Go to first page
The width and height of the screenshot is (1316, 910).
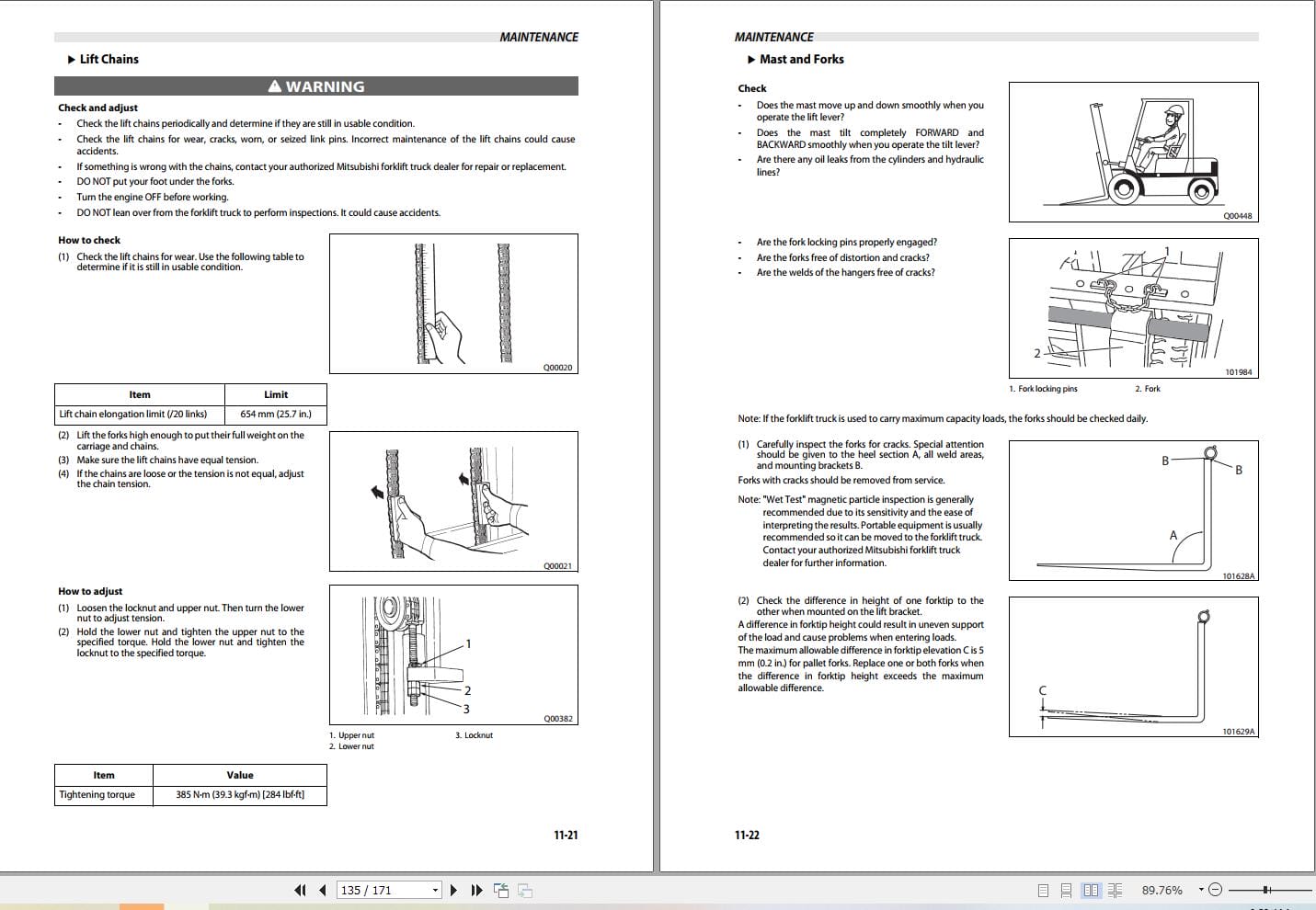pyautogui.click(x=300, y=890)
